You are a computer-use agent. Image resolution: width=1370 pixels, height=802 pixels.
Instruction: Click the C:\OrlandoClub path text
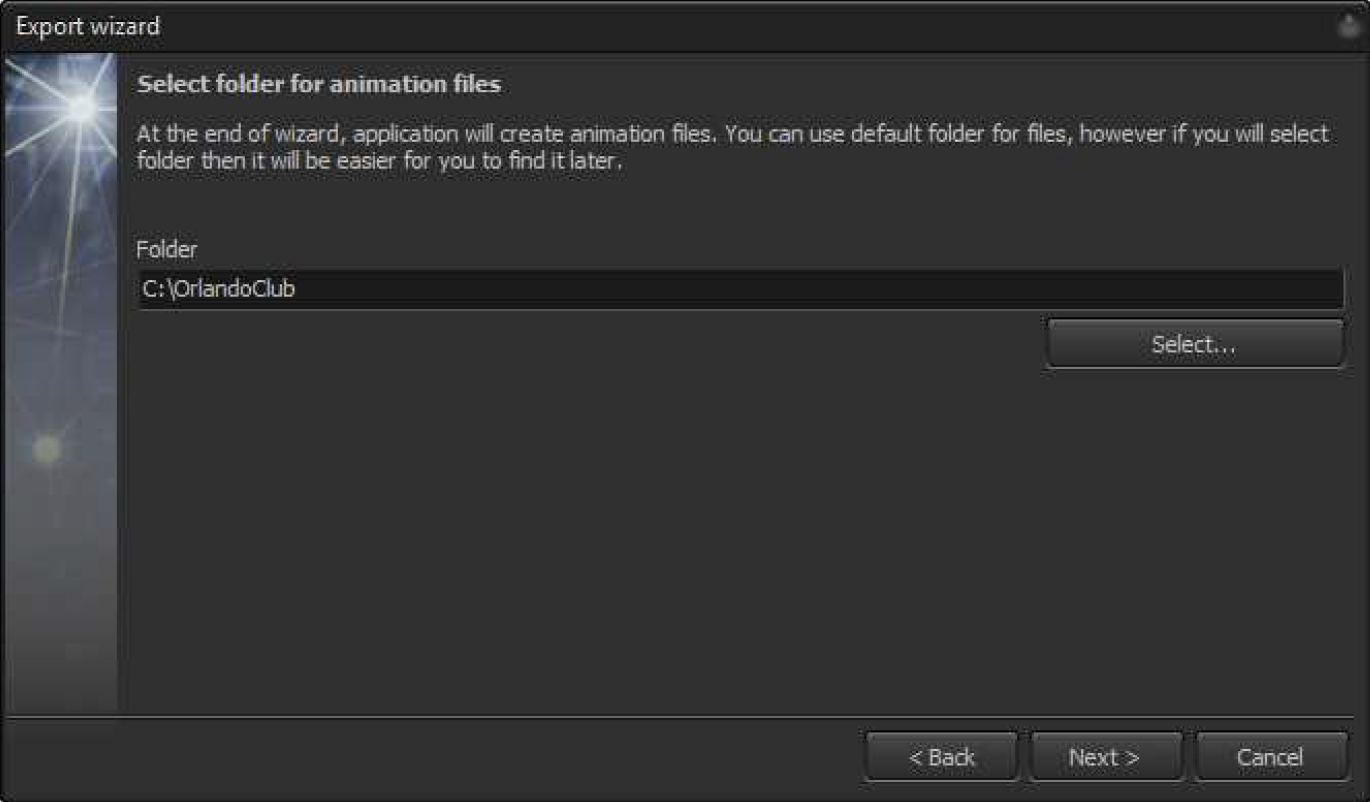click(x=219, y=289)
